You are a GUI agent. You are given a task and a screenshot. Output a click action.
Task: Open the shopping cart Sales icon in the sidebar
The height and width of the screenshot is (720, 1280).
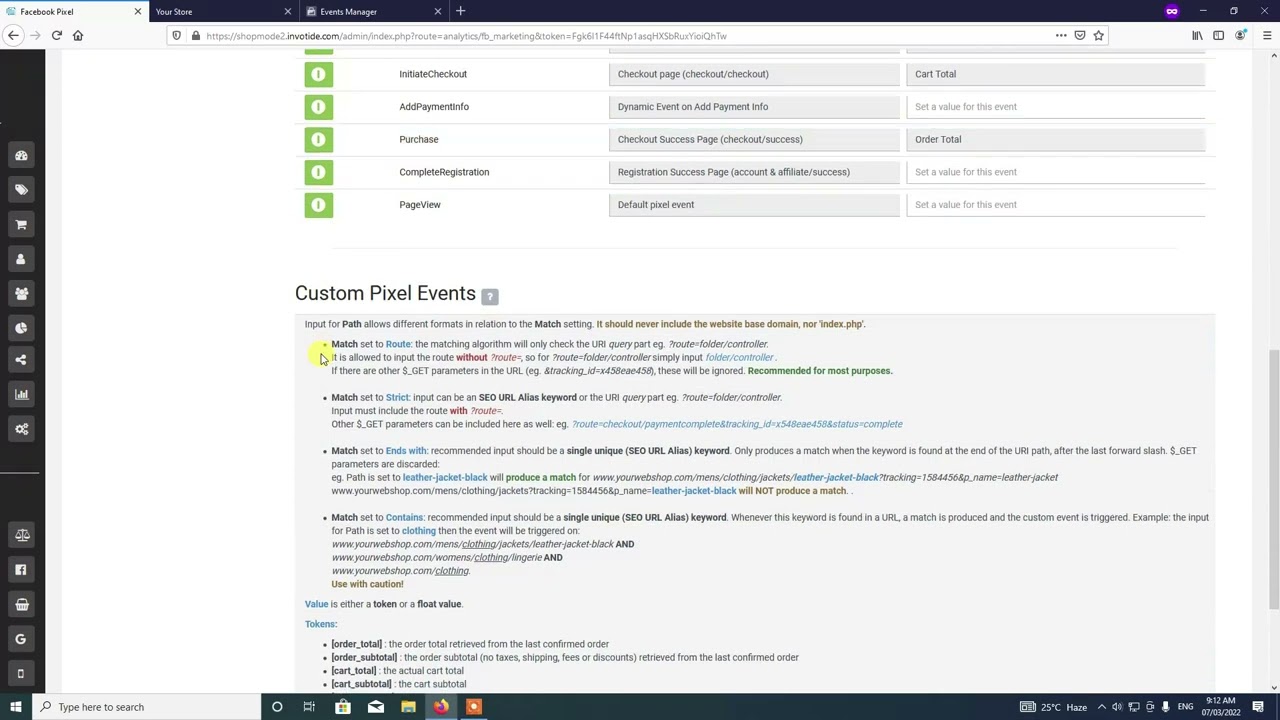(x=21, y=225)
